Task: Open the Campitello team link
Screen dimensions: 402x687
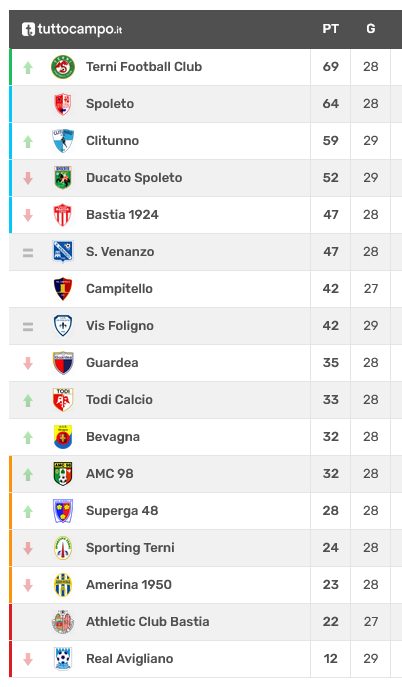Action: tap(120, 289)
